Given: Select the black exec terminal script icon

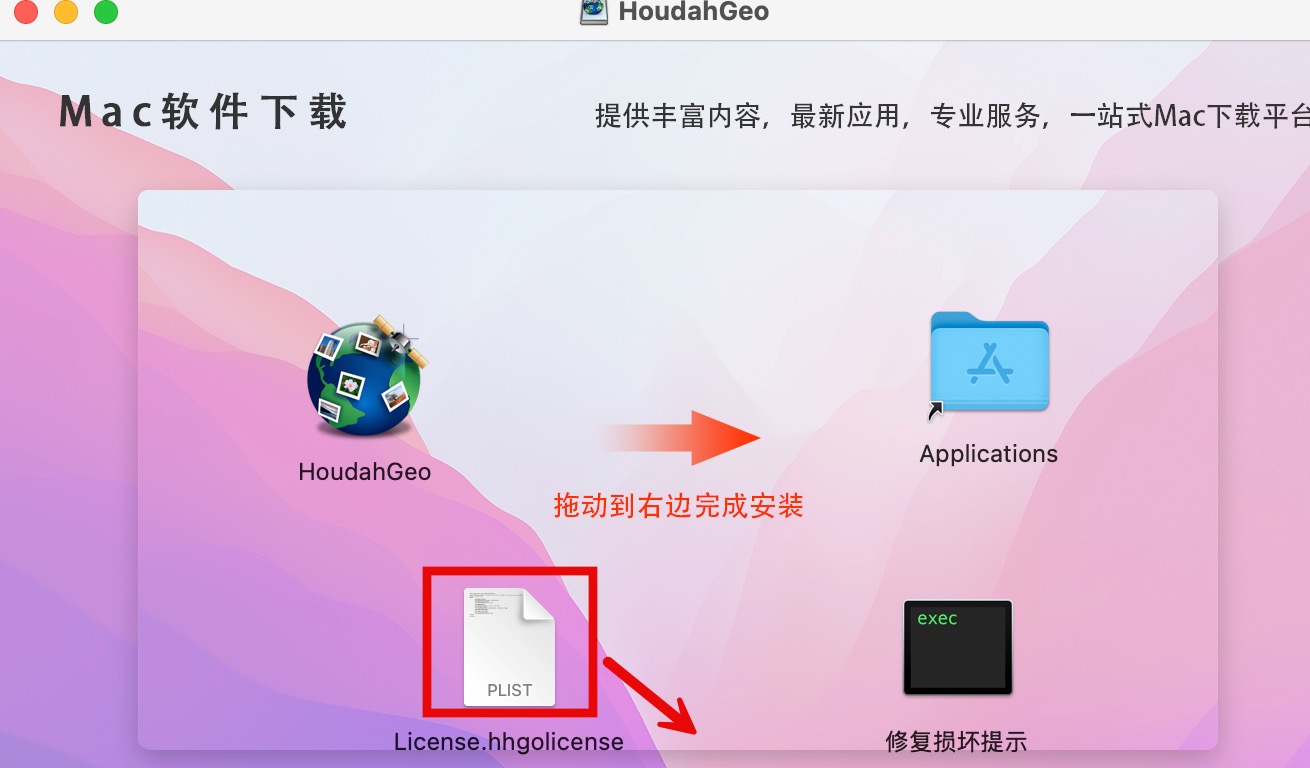Looking at the screenshot, I should (x=957, y=647).
